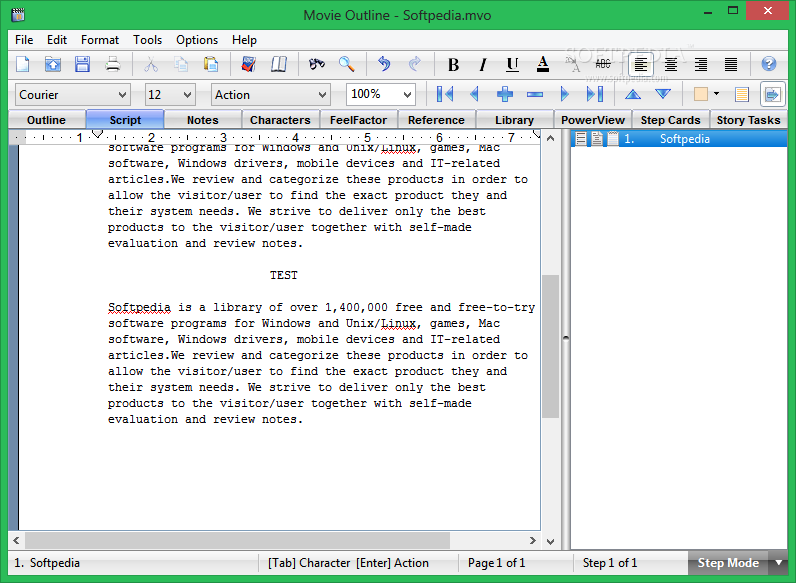
Task: Redo with the right curved arrow
Action: click(x=415, y=64)
